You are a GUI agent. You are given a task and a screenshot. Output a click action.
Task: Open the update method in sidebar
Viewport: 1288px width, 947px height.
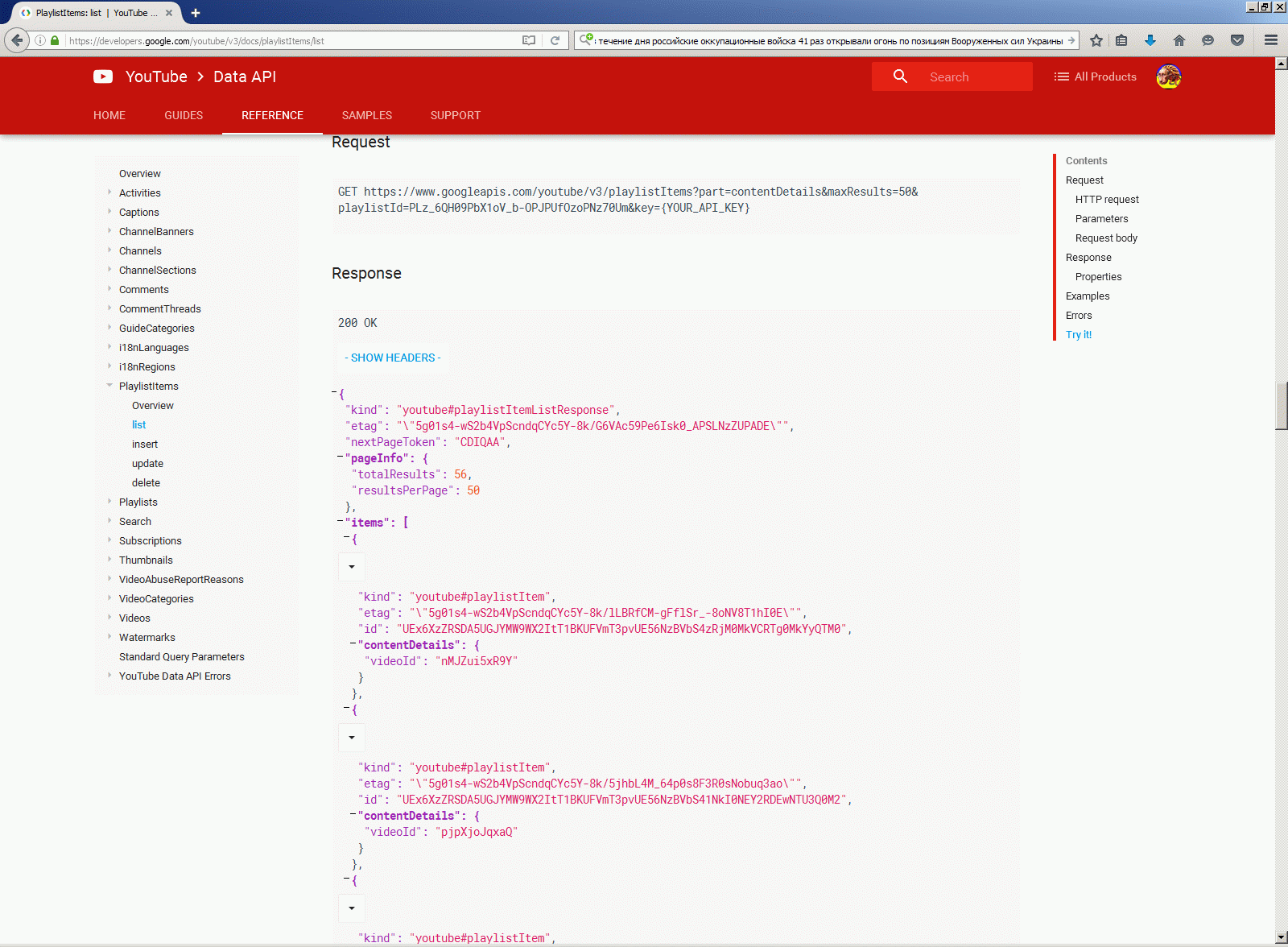click(x=147, y=463)
